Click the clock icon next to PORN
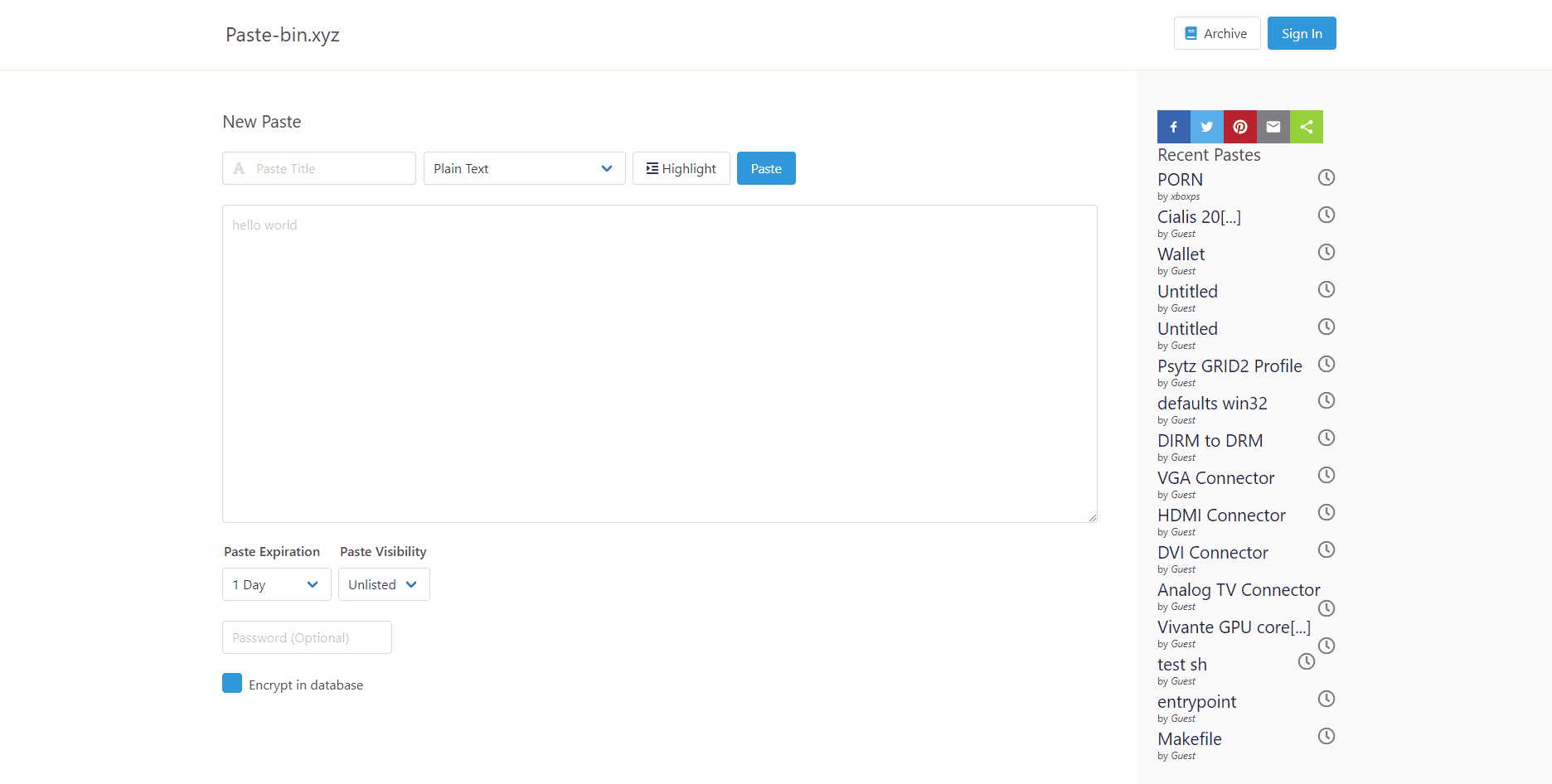 [x=1326, y=177]
